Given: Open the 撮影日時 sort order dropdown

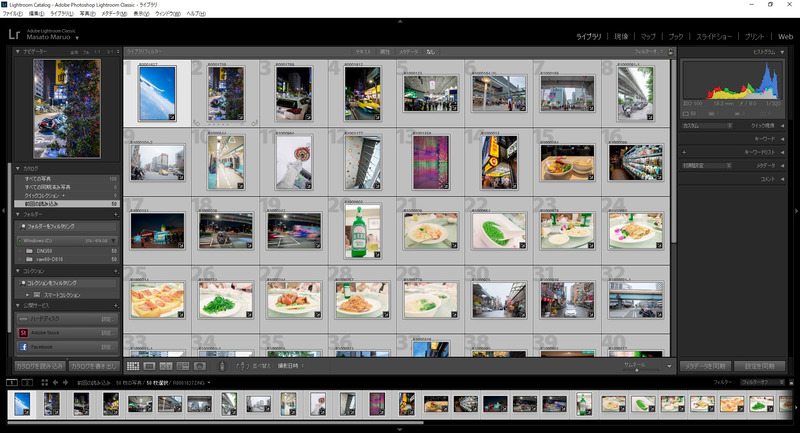Looking at the screenshot, I should (291, 366).
